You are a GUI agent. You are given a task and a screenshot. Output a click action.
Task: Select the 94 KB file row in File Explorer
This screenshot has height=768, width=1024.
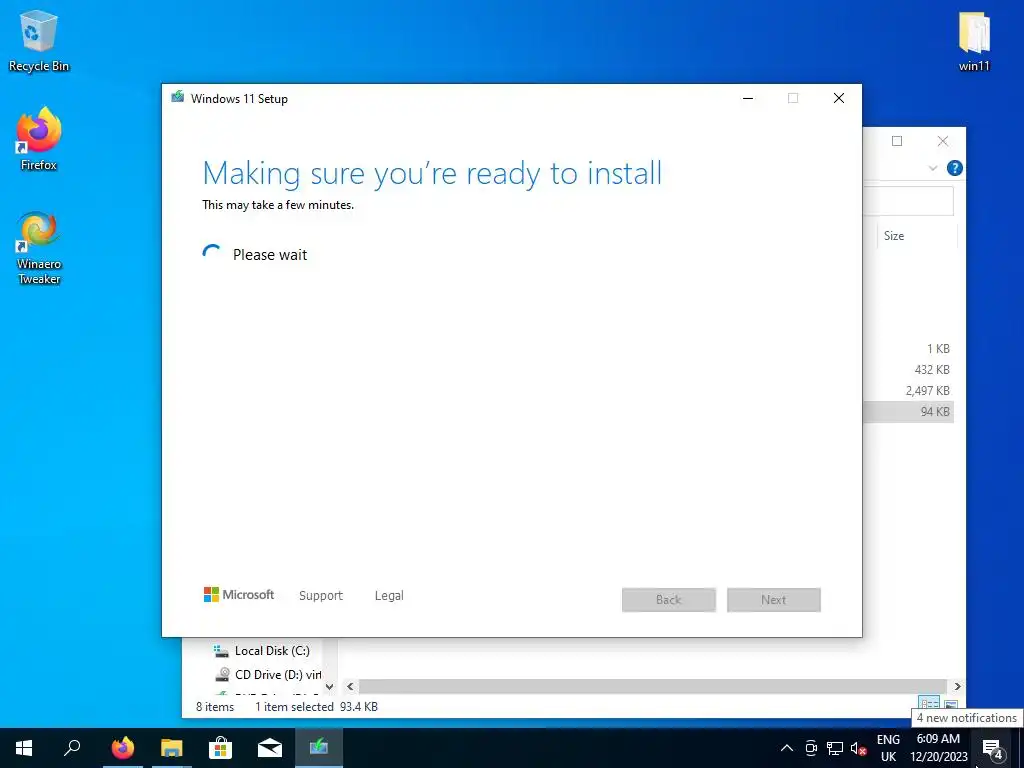tap(908, 411)
